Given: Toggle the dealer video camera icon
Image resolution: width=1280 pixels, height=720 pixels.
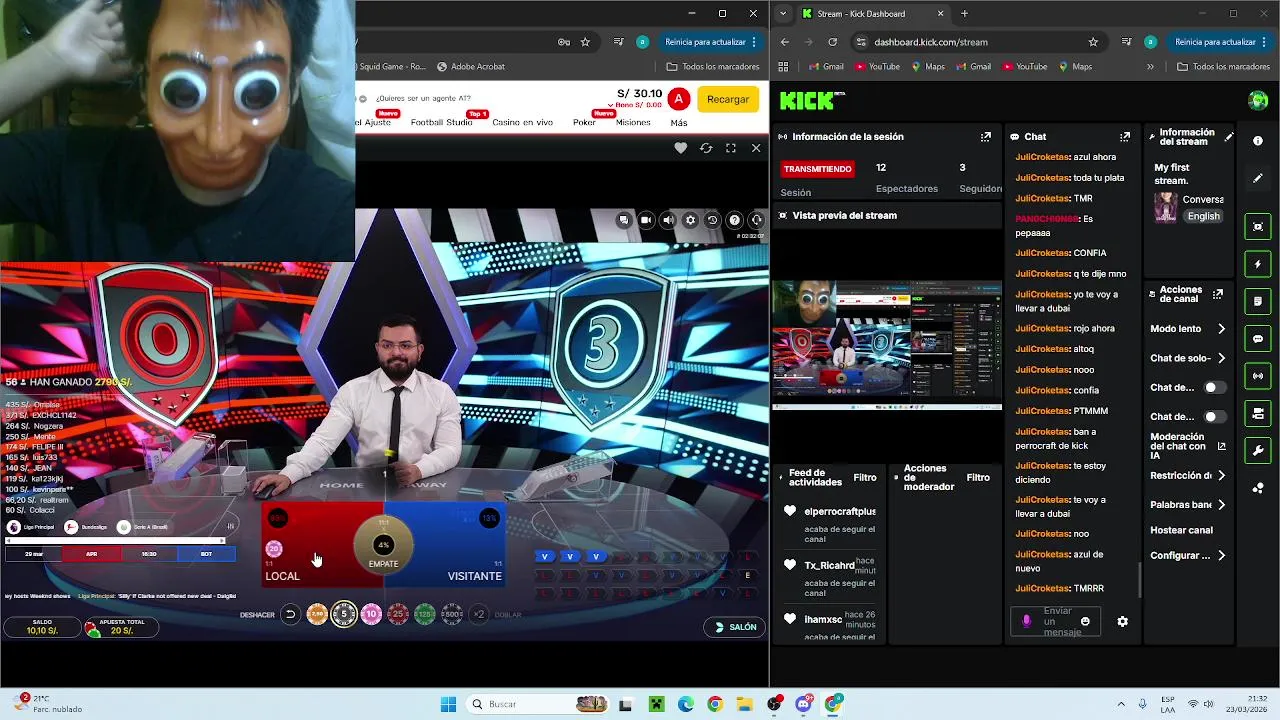Looking at the screenshot, I should tap(646, 220).
